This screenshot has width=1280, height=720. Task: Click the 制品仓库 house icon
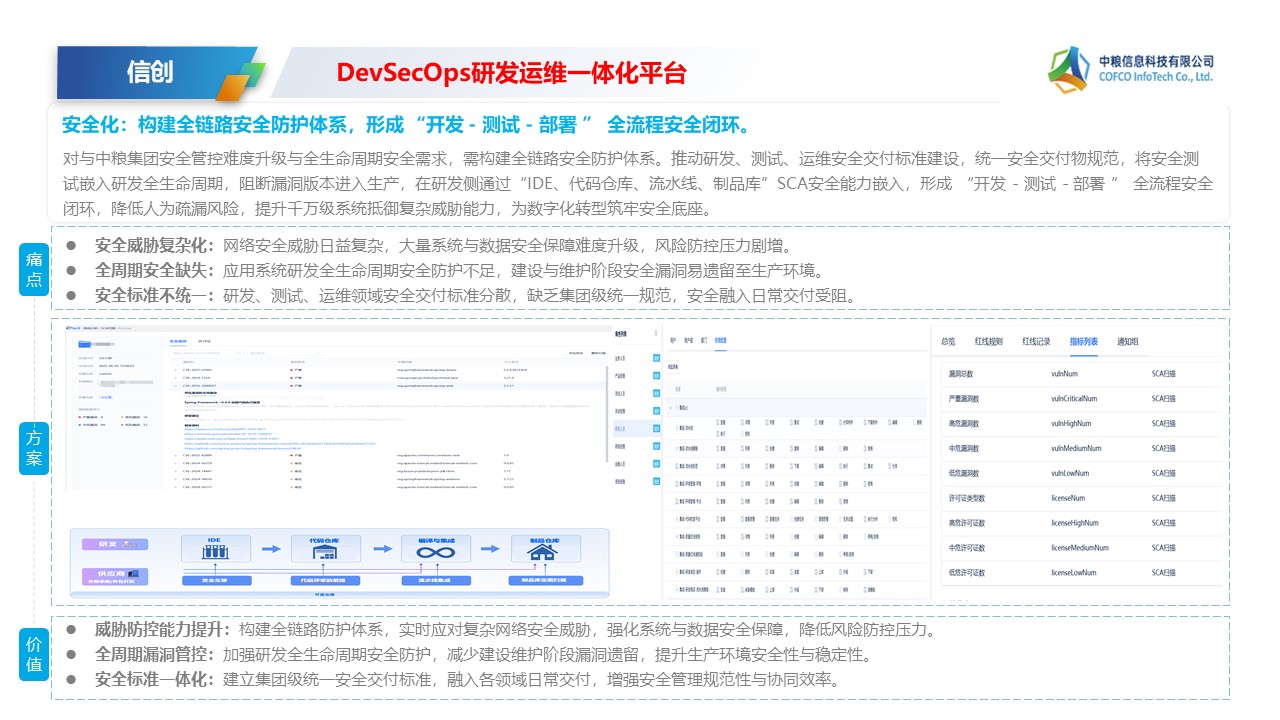pyautogui.click(x=545, y=552)
